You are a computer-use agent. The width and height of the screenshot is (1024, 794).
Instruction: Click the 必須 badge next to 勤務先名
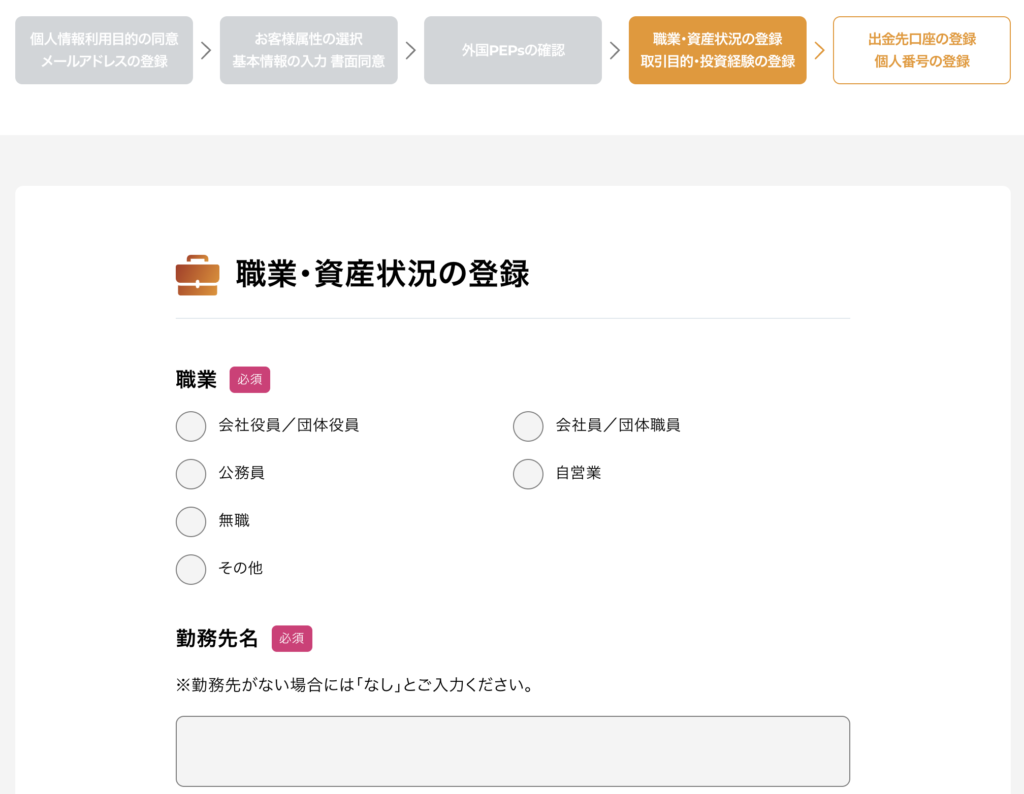292,638
